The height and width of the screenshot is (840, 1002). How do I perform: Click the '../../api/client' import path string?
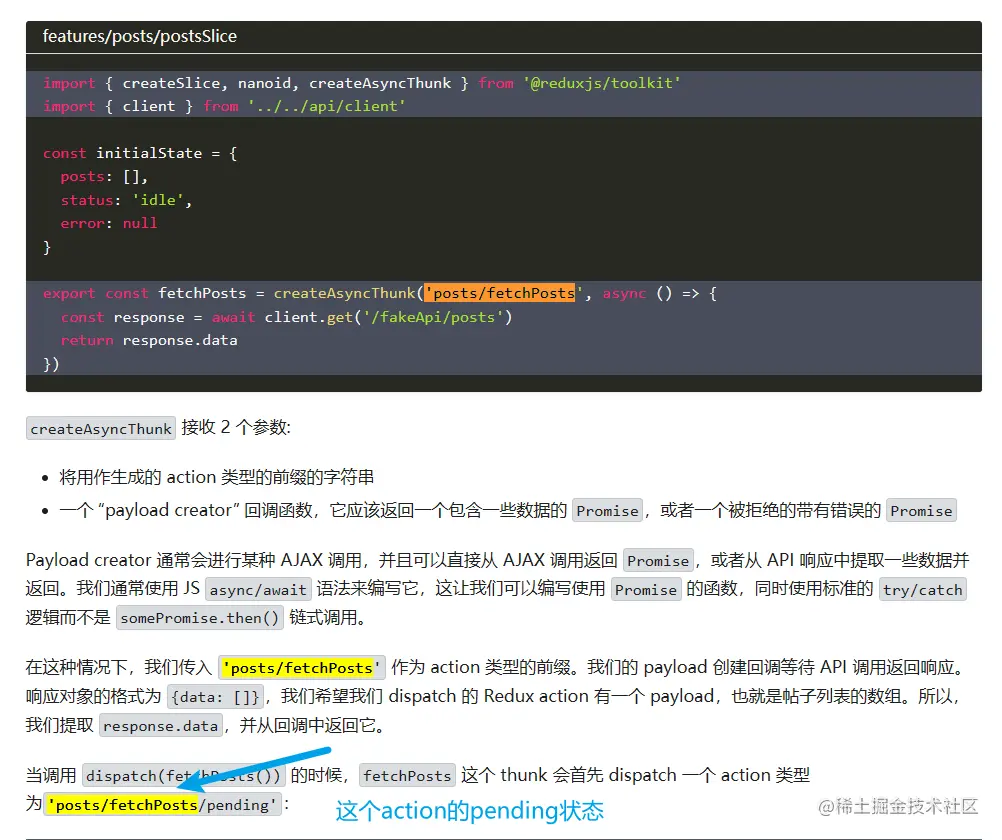tap(326, 106)
